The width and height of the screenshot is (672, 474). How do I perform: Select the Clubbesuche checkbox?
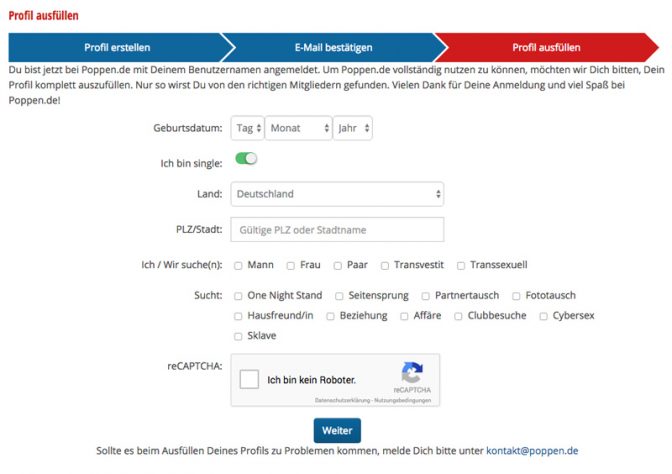[458, 316]
